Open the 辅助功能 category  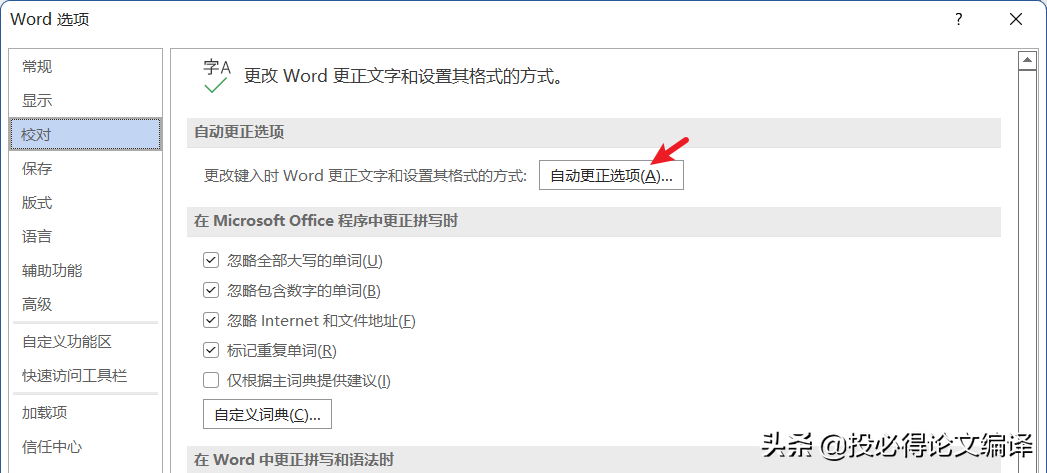(x=85, y=271)
